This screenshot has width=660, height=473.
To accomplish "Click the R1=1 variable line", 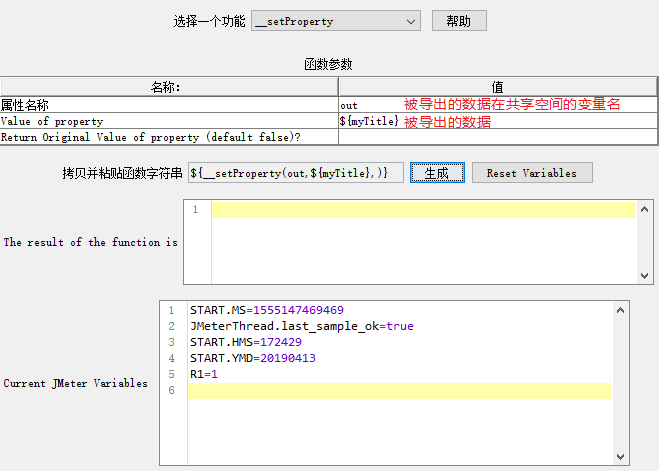I will click(x=204, y=374).
